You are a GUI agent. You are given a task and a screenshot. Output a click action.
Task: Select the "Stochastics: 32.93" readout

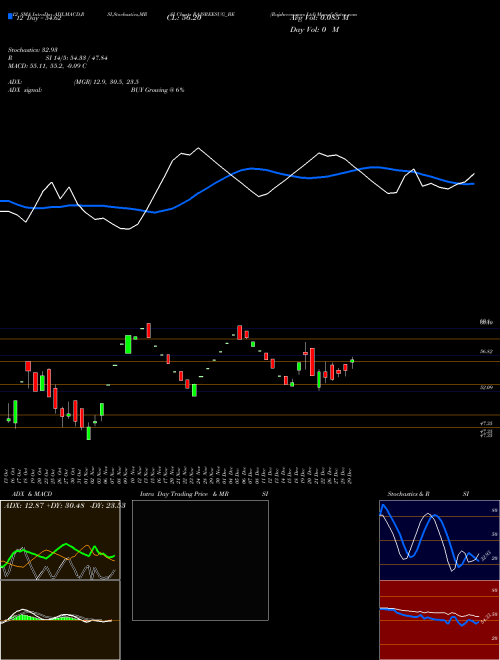32,50
